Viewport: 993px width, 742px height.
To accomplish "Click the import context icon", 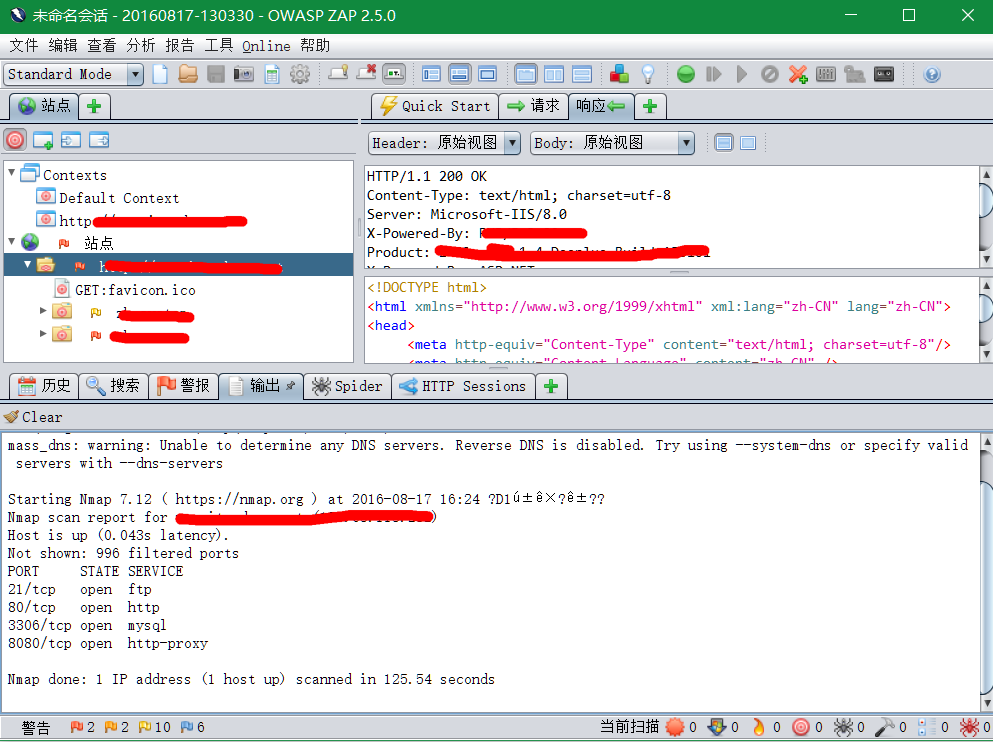I will pyautogui.click(x=71, y=140).
